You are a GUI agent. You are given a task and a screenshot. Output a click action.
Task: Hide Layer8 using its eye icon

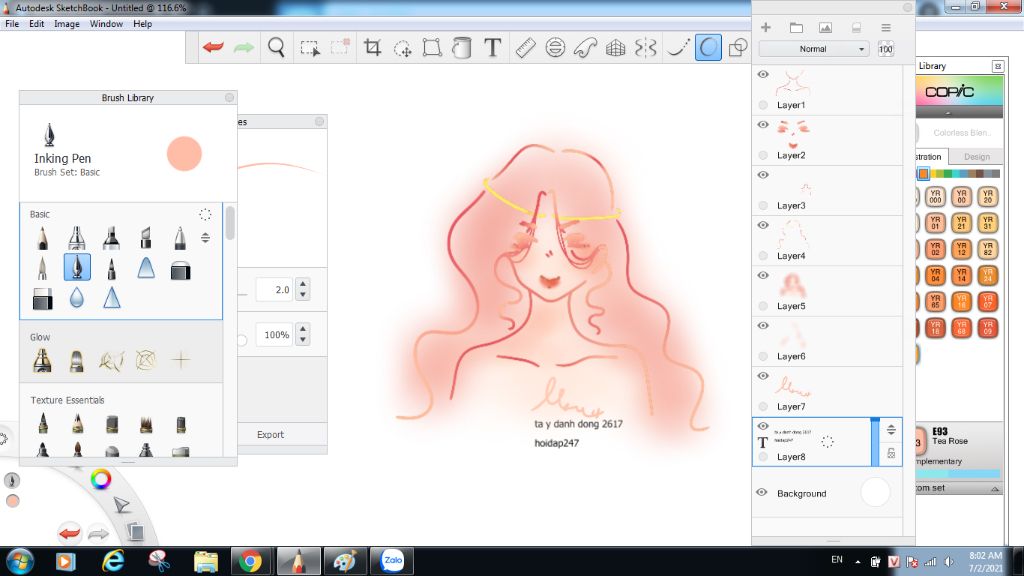[x=763, y=426]
